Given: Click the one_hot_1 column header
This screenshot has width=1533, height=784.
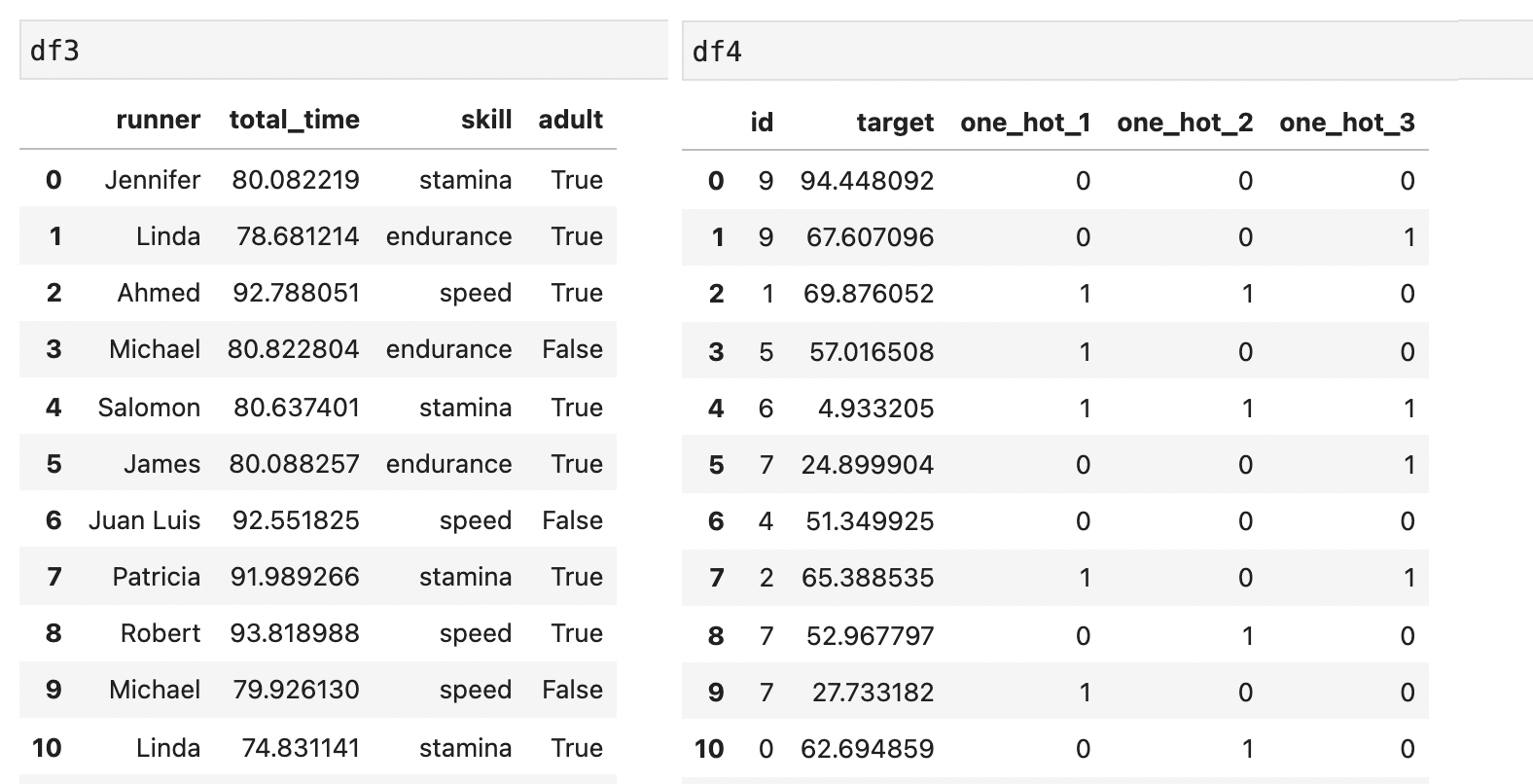Looking at the screenshot, I should pyautogui.click(x=1025, y=123).
